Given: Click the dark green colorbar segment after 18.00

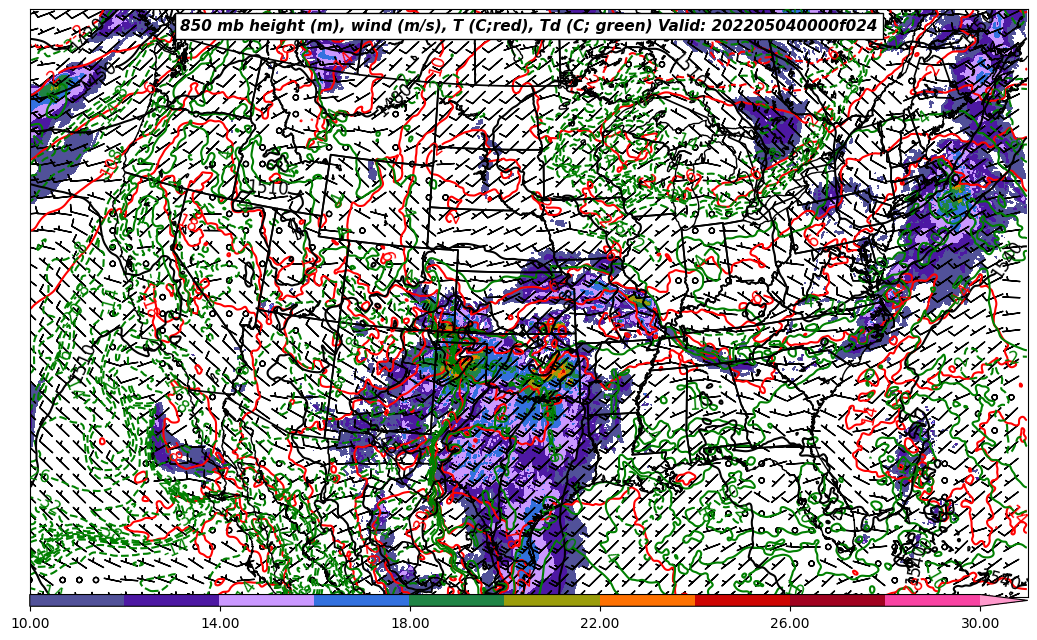Looking at the screenshot, I should [457, 600].
